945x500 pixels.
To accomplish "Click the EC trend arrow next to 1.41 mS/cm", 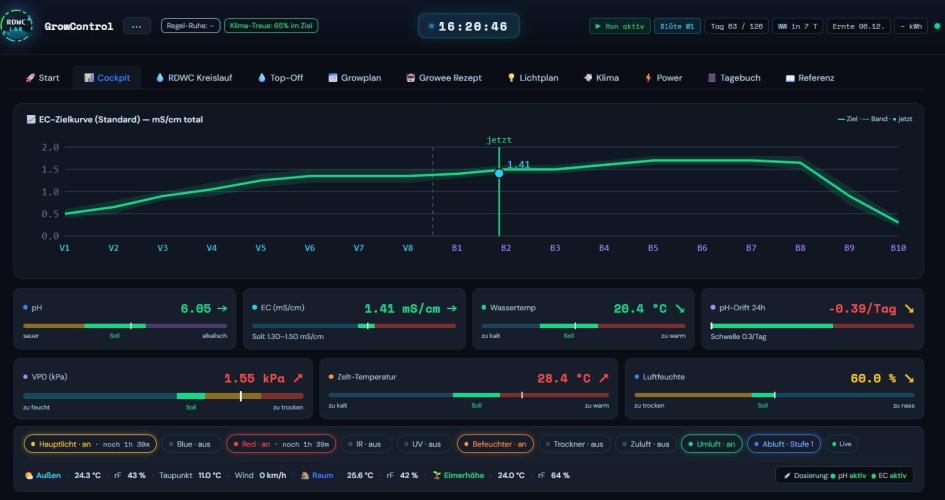I will 451,308.
